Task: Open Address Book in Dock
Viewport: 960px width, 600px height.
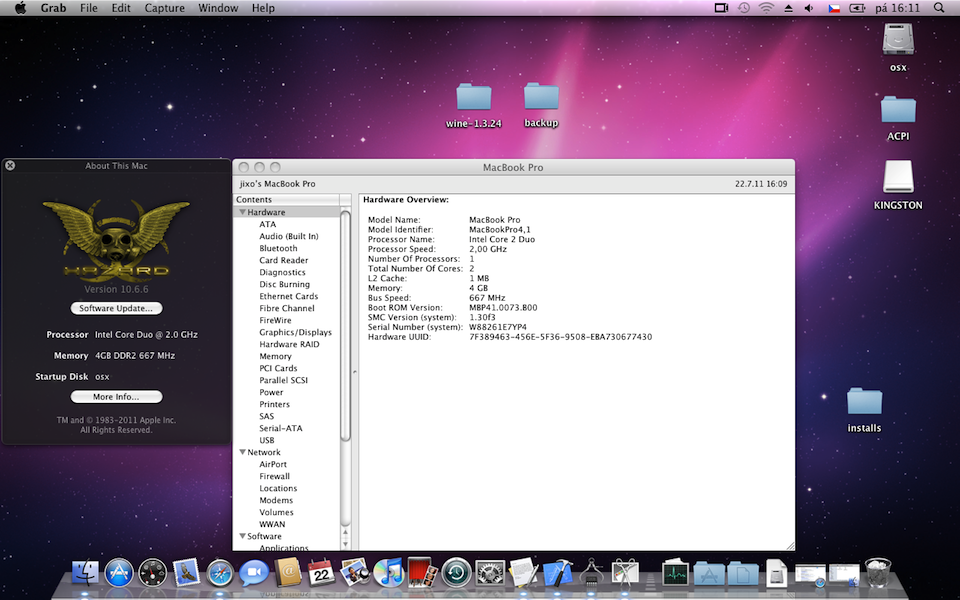Action: tap(287, 573)
